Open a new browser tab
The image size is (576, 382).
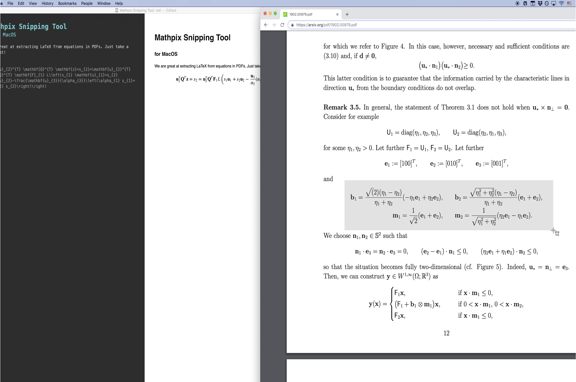(347, 14)
